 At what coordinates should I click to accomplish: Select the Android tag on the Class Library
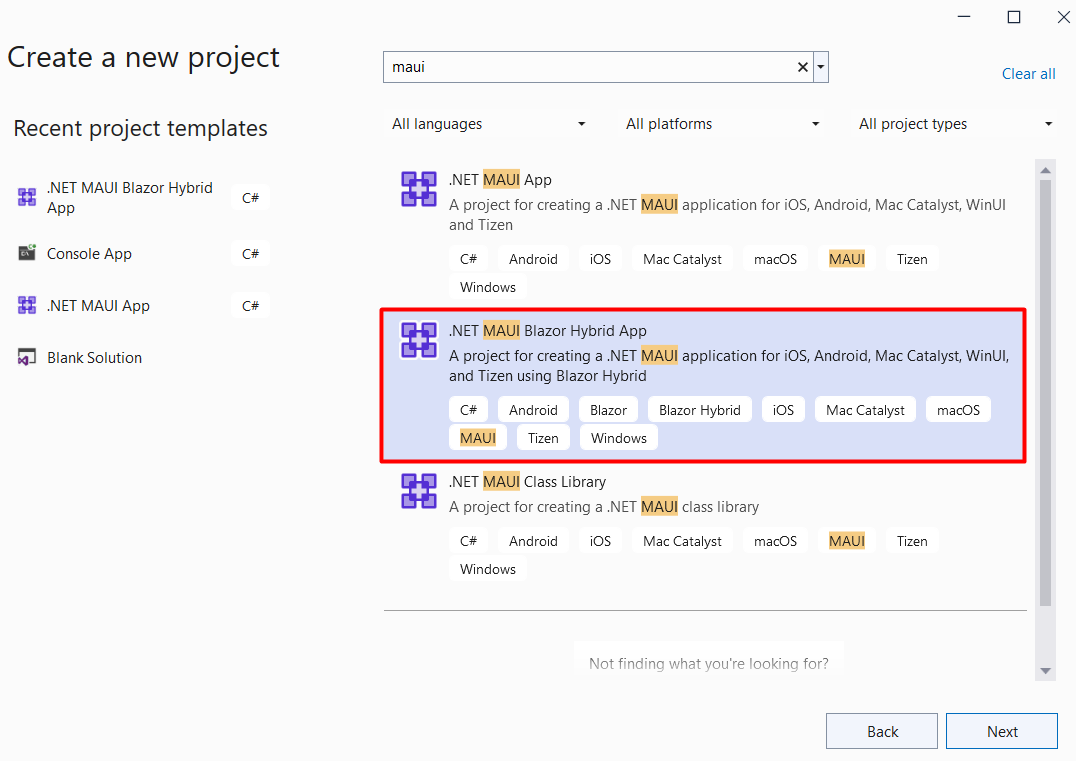point(533,540)
